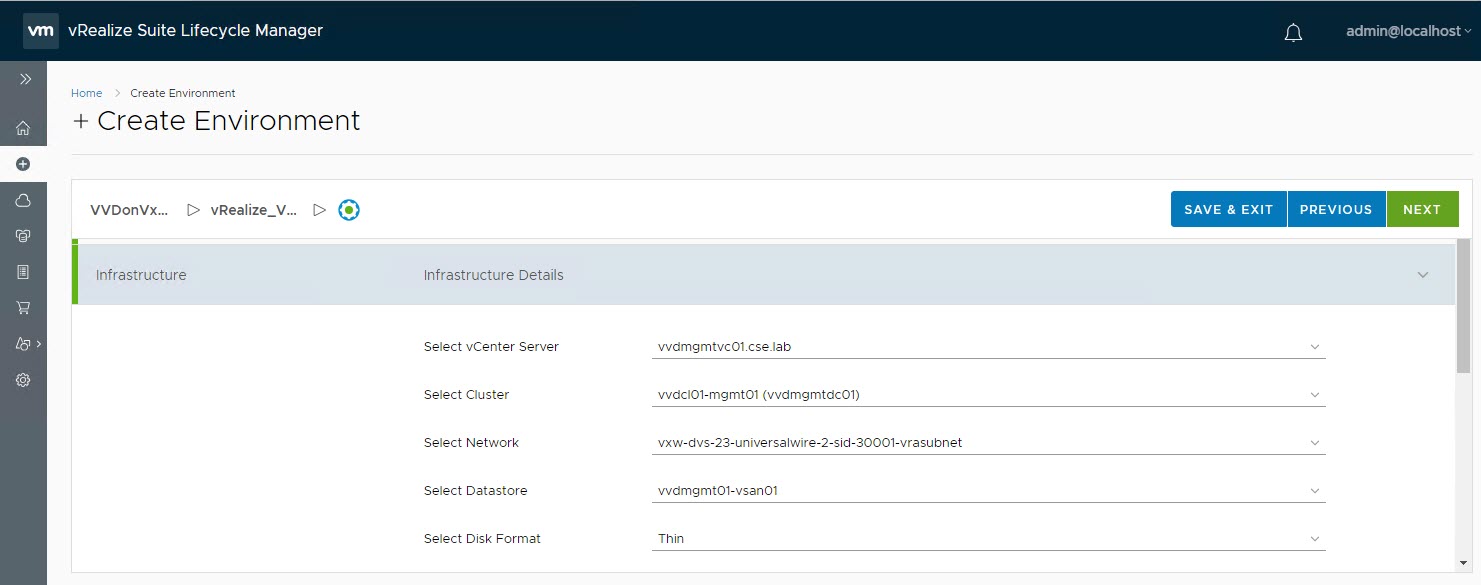
Task: Open the requests list sidebar icon
Action: point(23,272)
